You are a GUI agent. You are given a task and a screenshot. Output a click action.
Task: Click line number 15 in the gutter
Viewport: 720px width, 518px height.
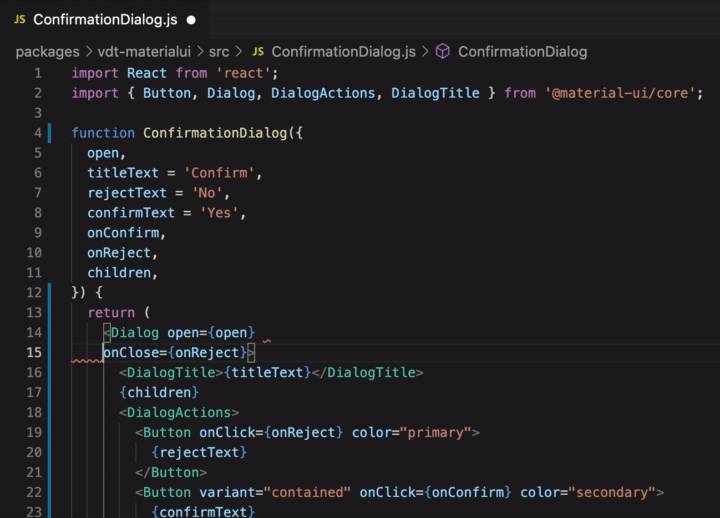tap(33, 352)
